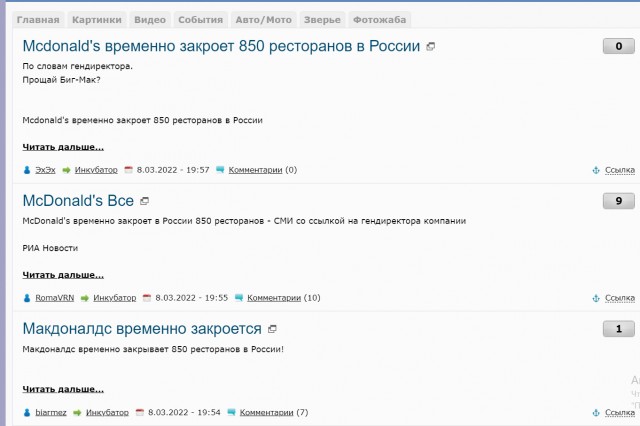
Task: Click user icon beside biarmez
Action: tap(27, 413)
